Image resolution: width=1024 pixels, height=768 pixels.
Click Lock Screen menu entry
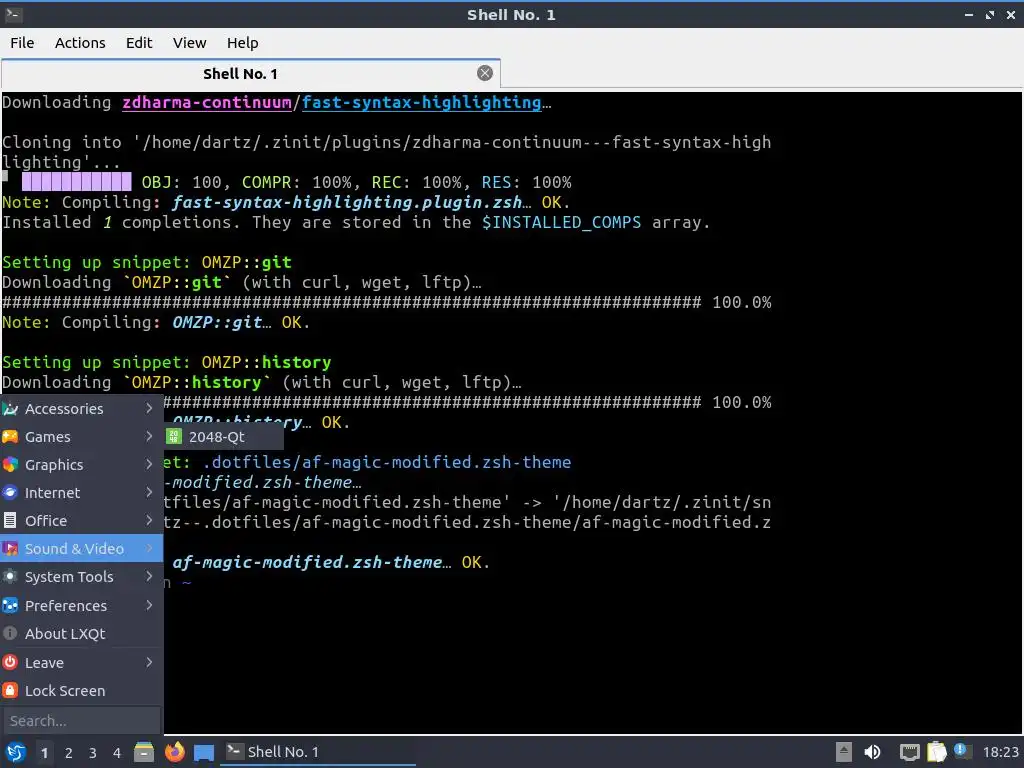coord(81,691)
